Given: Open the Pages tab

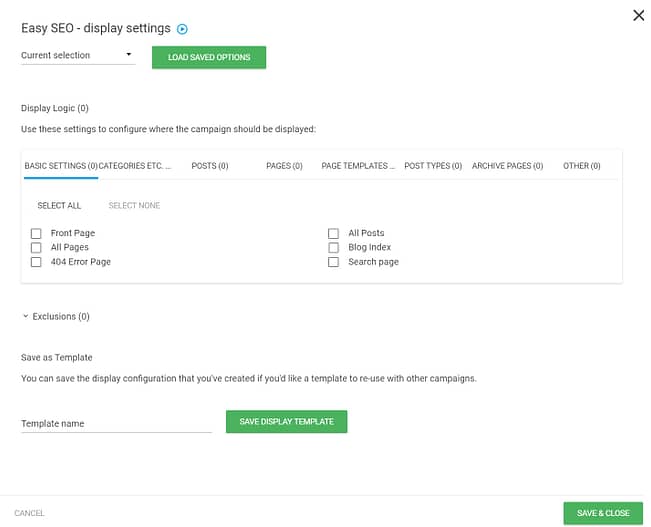Looking at the screenshot, I should (284, 166).
